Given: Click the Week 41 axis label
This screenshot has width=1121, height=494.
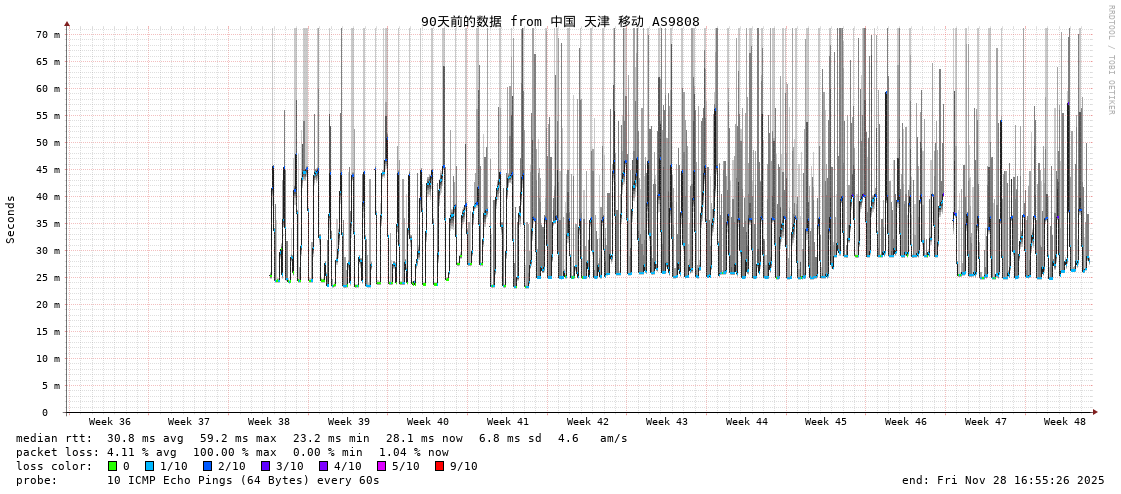Looking at the screenshot, I should tap(508, 422).
